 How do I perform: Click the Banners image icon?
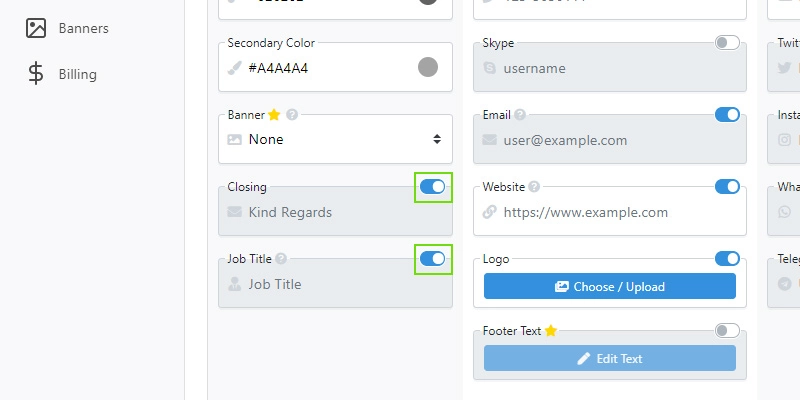coord(36,29)
